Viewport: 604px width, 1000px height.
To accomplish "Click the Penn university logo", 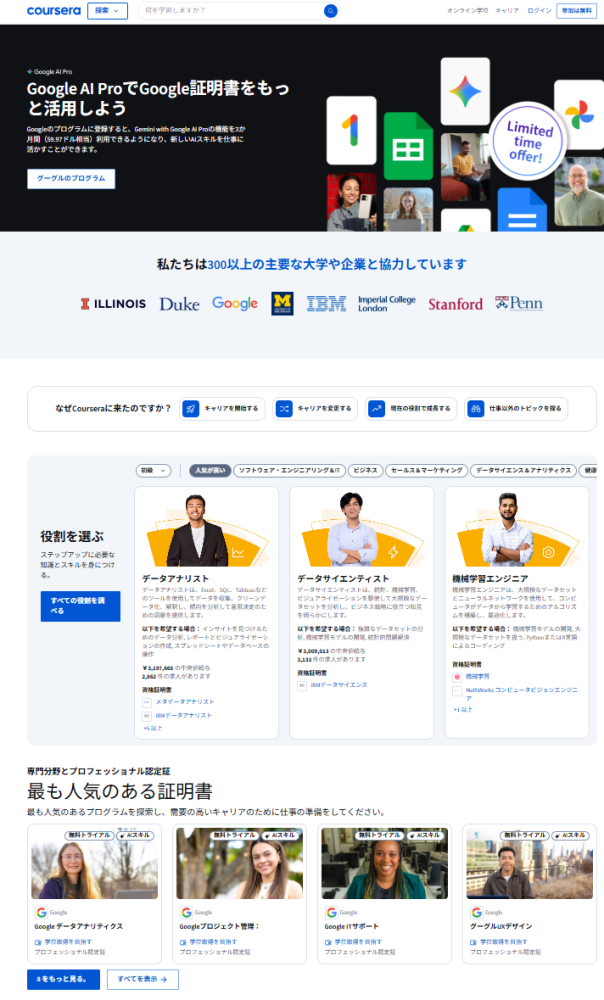I will click(519, 304).
